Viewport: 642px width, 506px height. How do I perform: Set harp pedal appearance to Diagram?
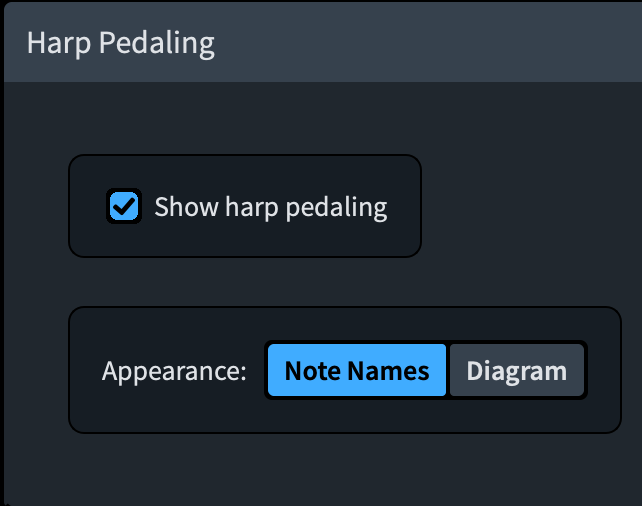(516, 371)
